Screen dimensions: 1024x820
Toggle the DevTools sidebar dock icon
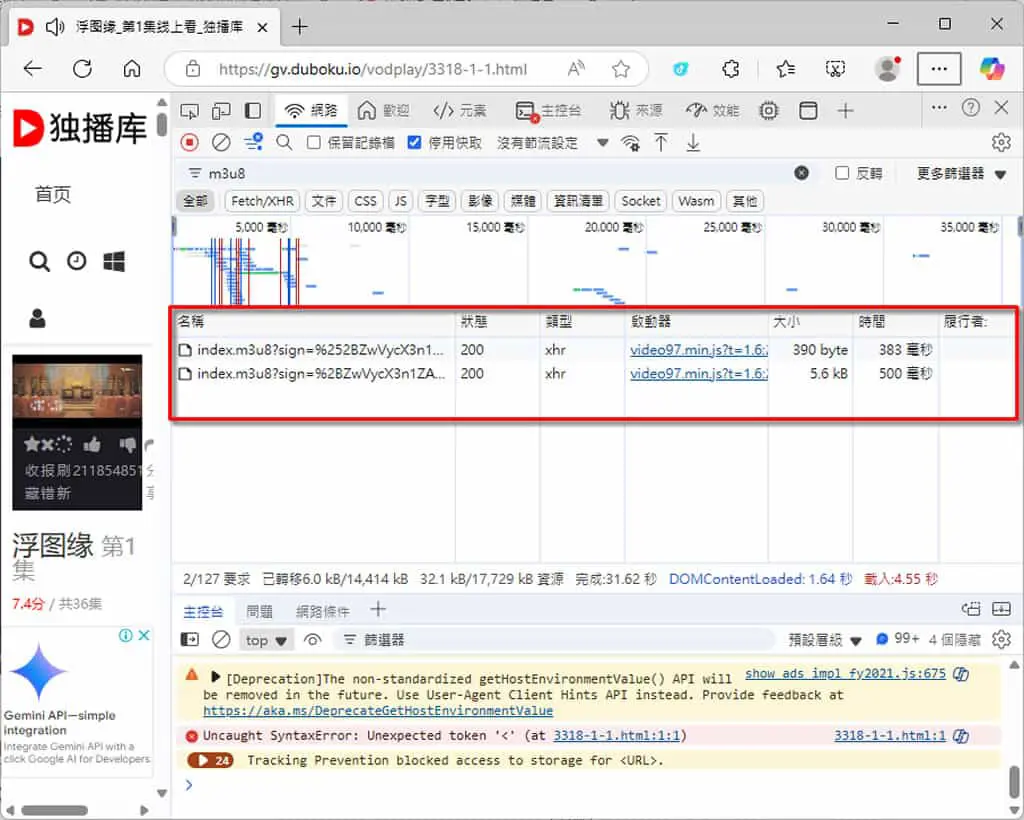253,111
